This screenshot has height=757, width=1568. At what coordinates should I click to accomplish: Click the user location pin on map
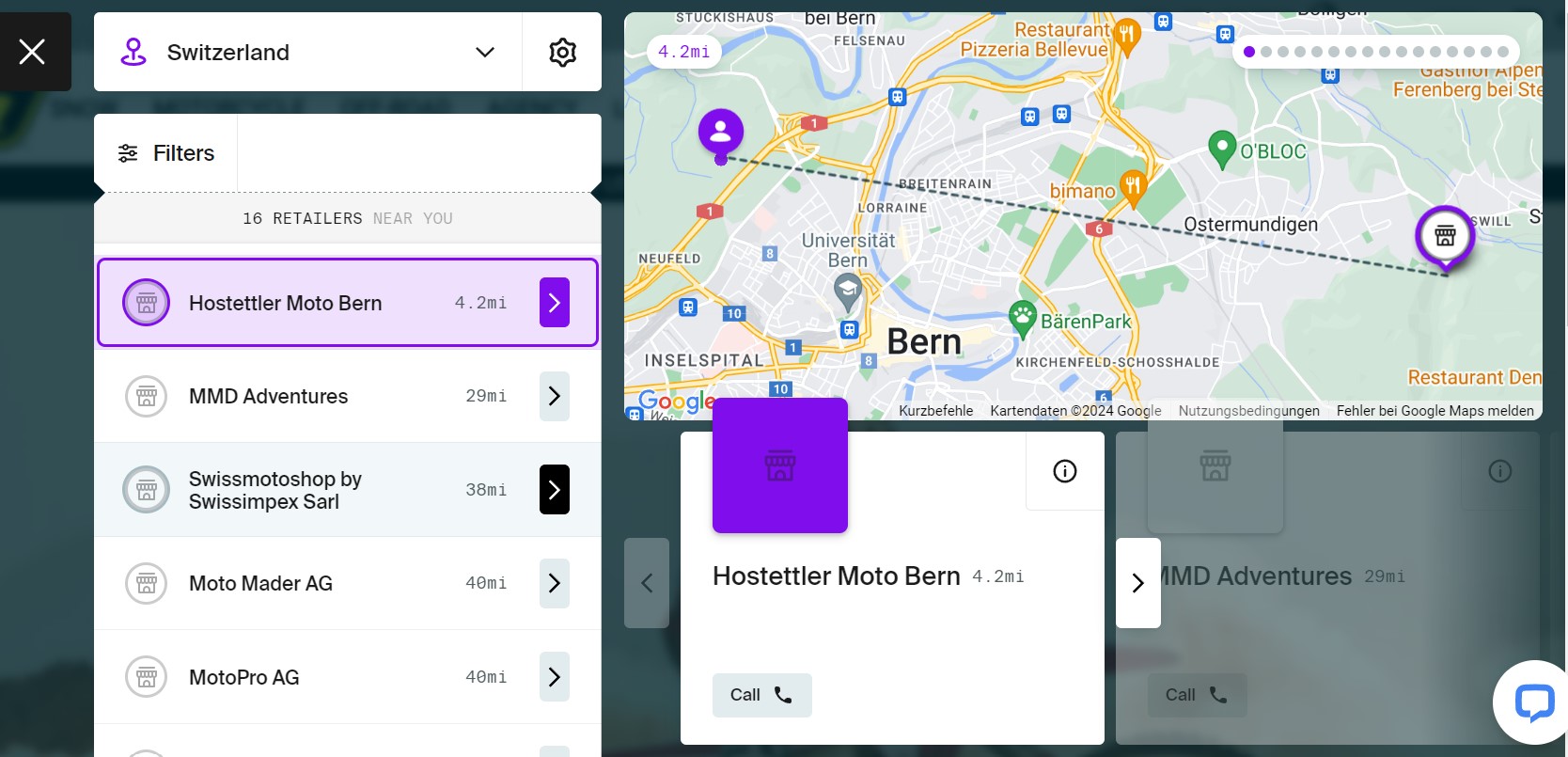[x=721, y=133]
